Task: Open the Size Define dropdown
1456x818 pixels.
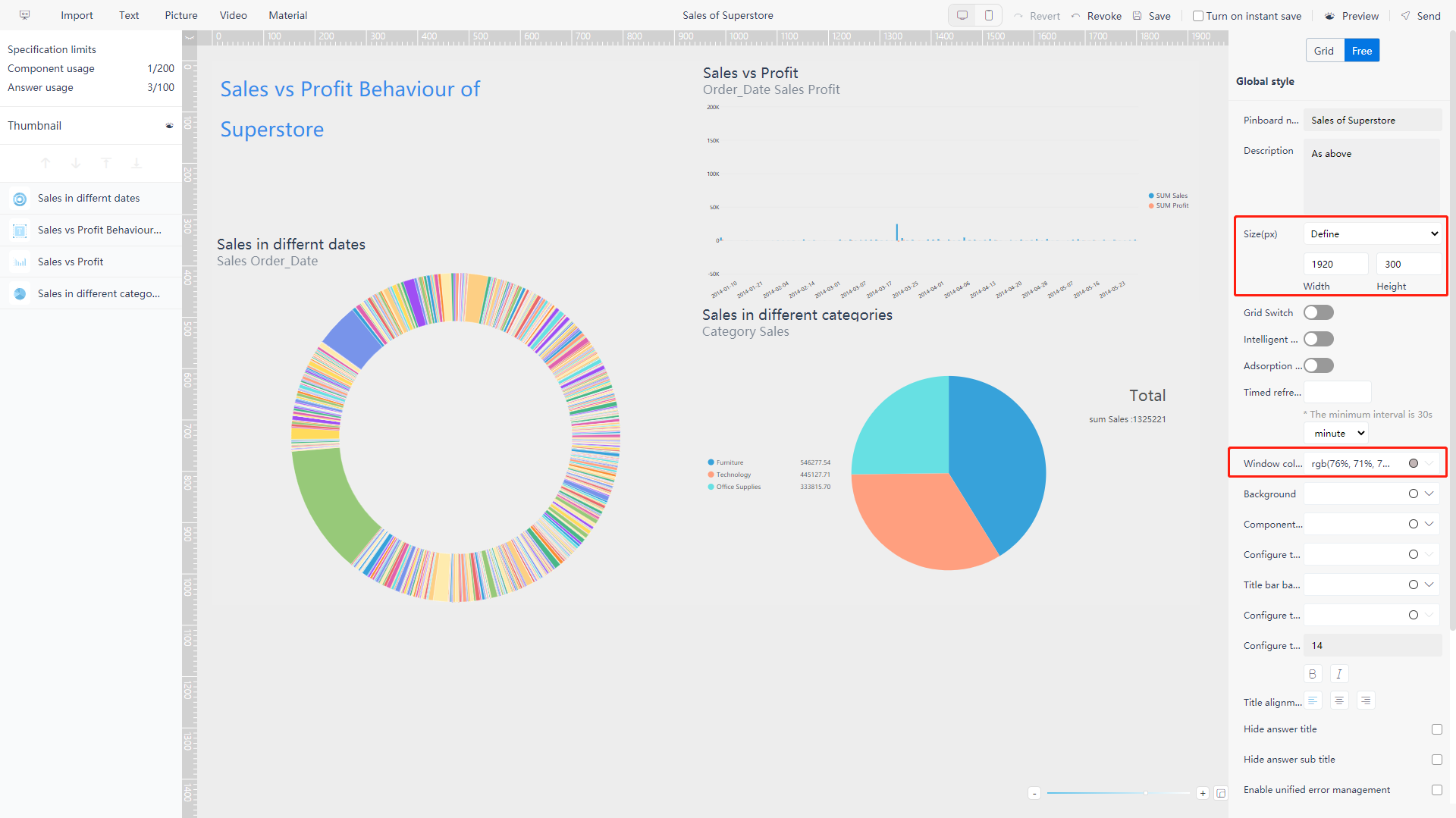Action: pos(1373,233)
